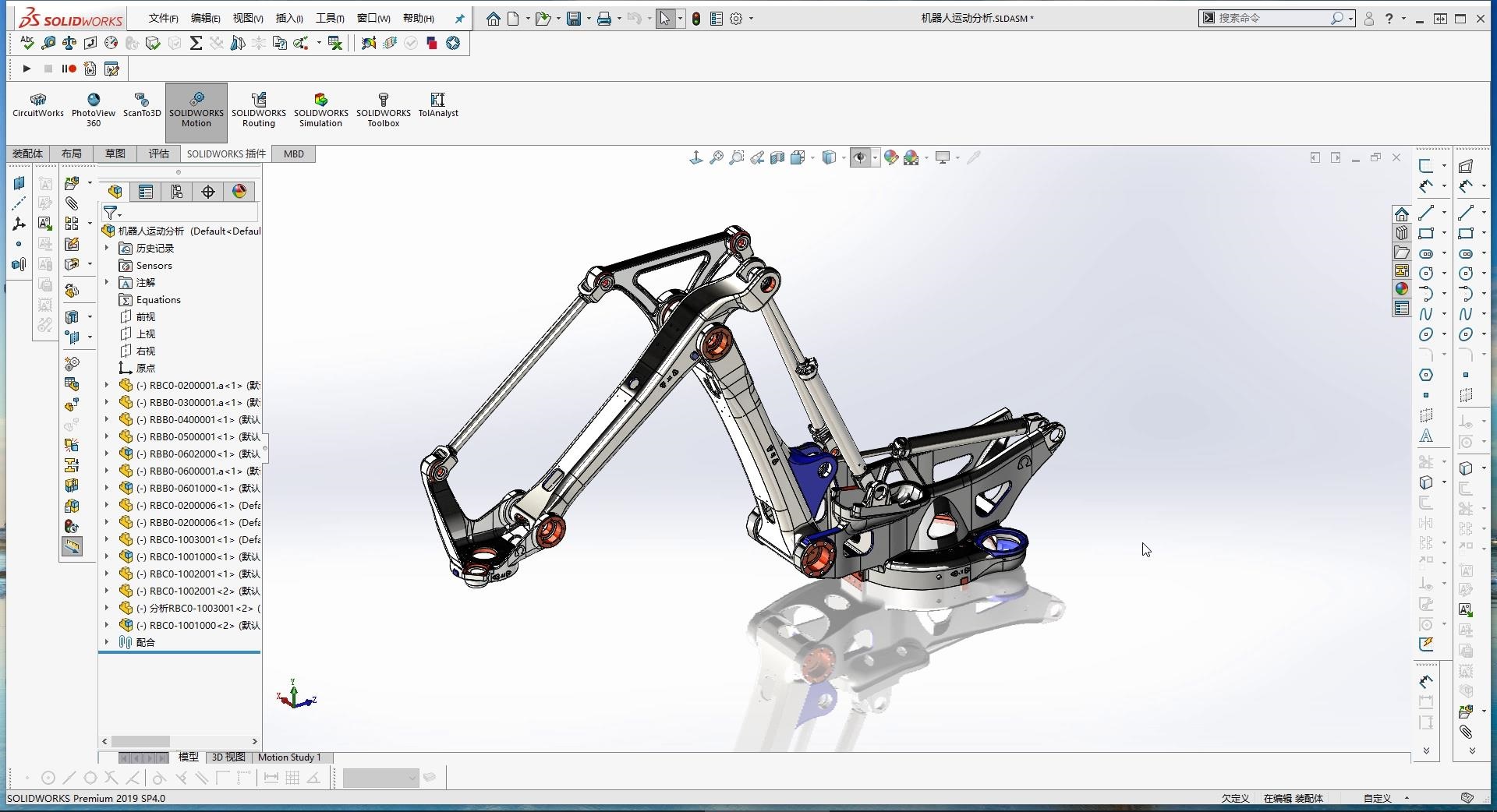Expand RBB0-0602000<1> component
Image resolution: width=1497 pixels, height=812 pixels.
107,454
